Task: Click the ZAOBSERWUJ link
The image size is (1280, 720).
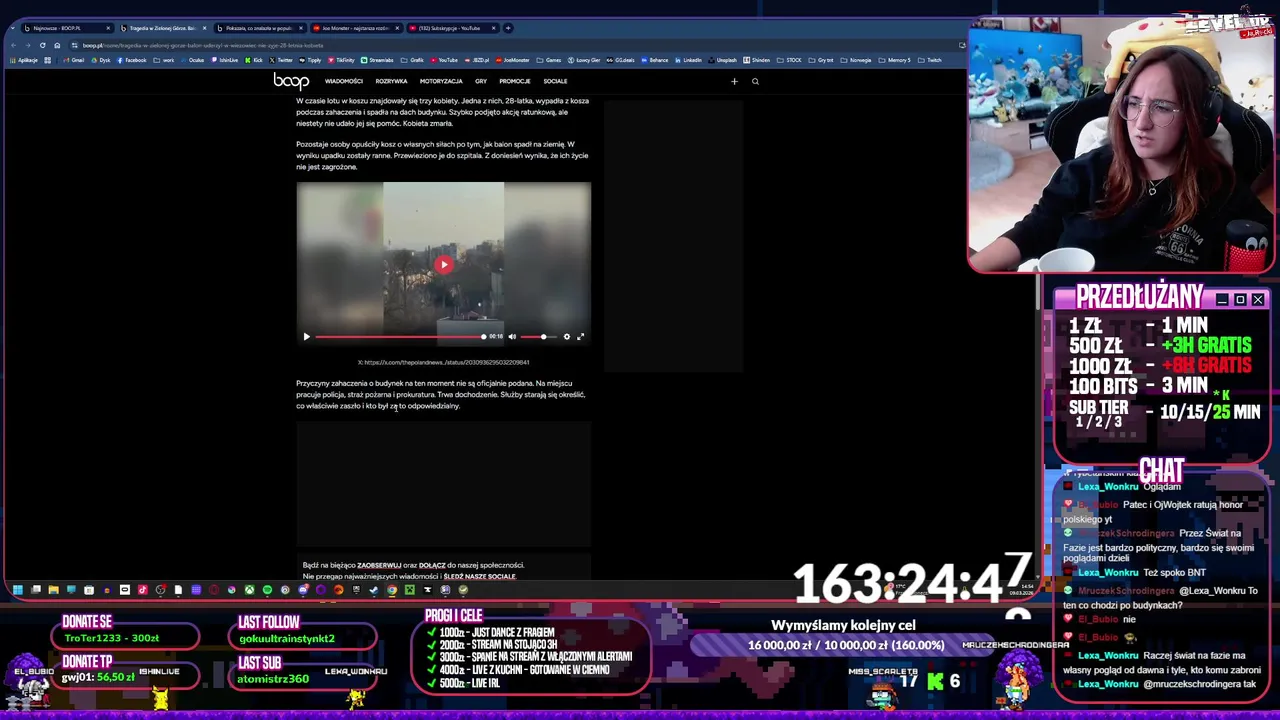Action: coord(379,565)
